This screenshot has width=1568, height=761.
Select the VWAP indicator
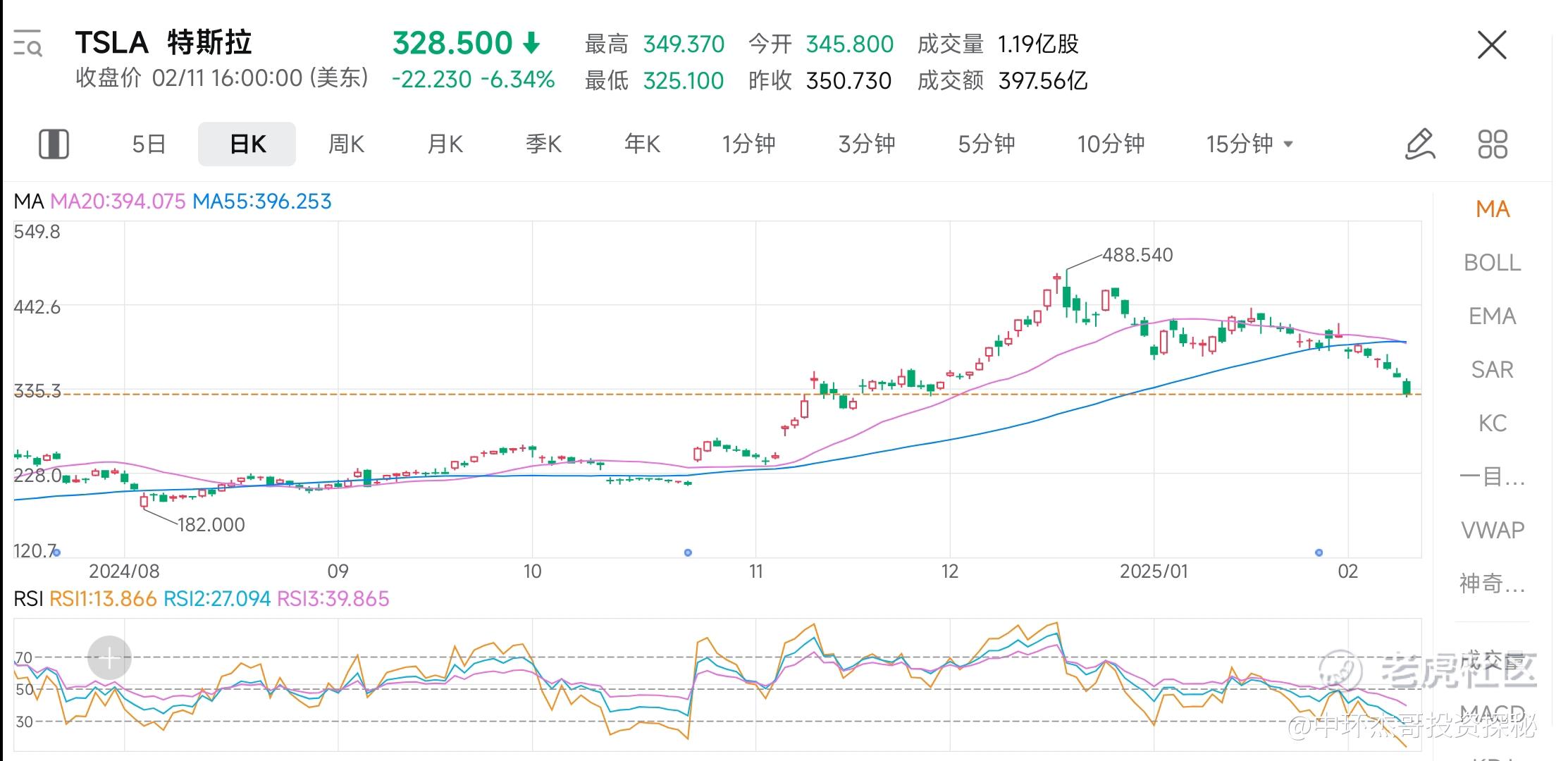[x=1492, y=530]
